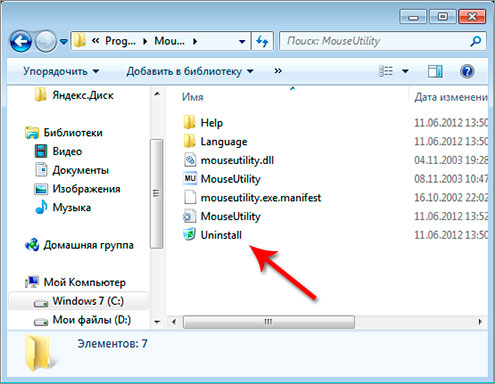Click the sidebar scroll up arrow
The image size is (495, 384).
157,94
